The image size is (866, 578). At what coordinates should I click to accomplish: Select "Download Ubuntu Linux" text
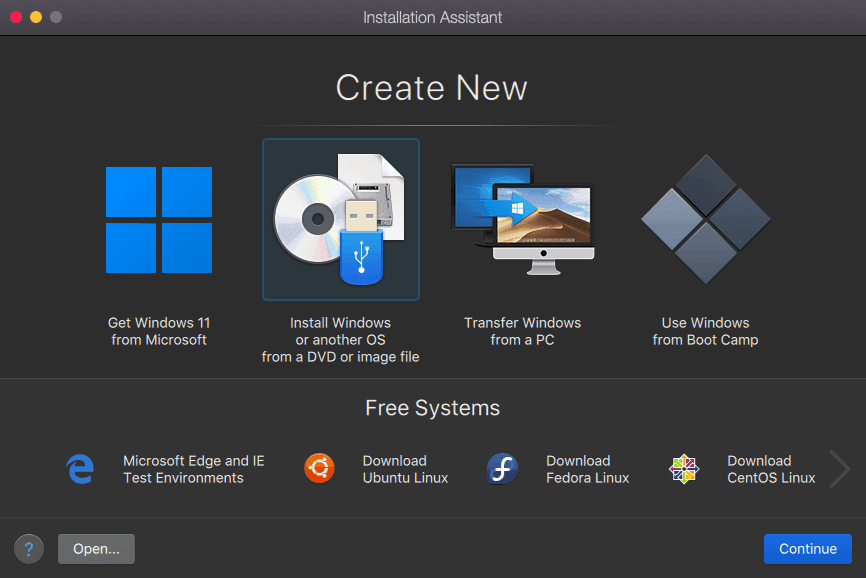point(405,469)
